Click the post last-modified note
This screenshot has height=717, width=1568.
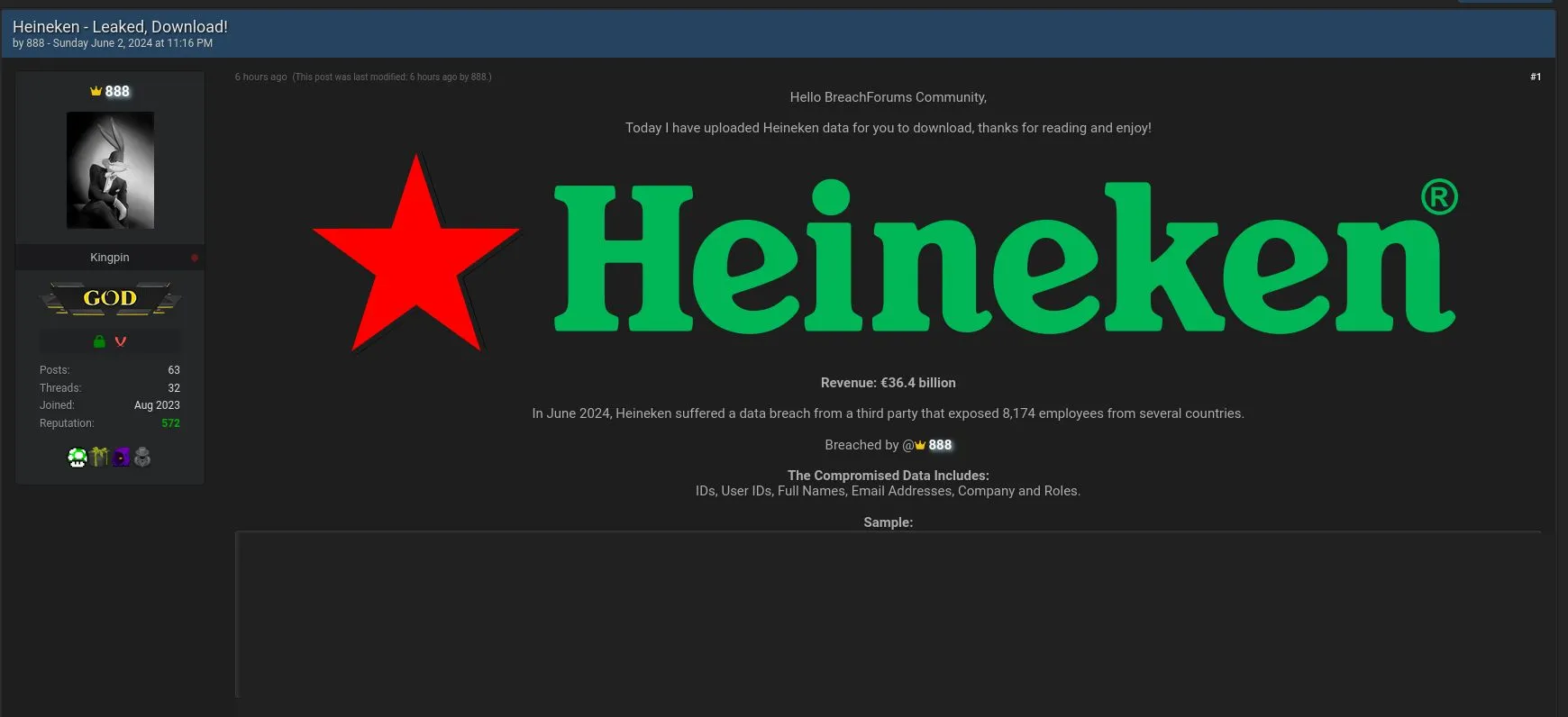point(392,77)
